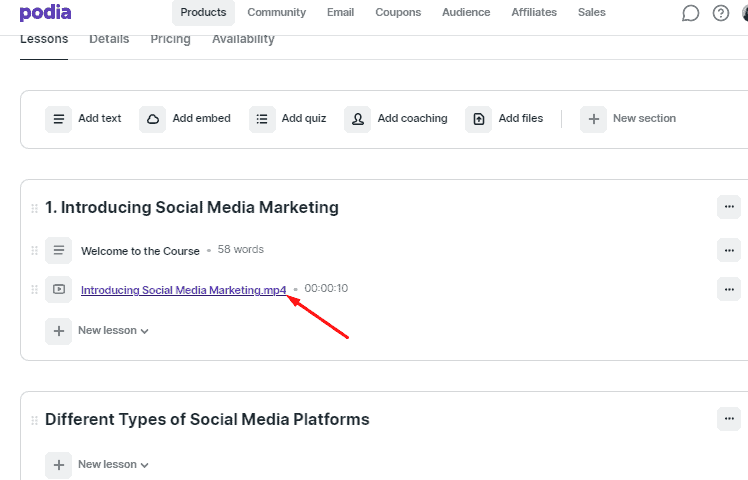Screen dimensions: 748x480
Task: Click the New section plus icon
Action: click(x=593, y=119)
